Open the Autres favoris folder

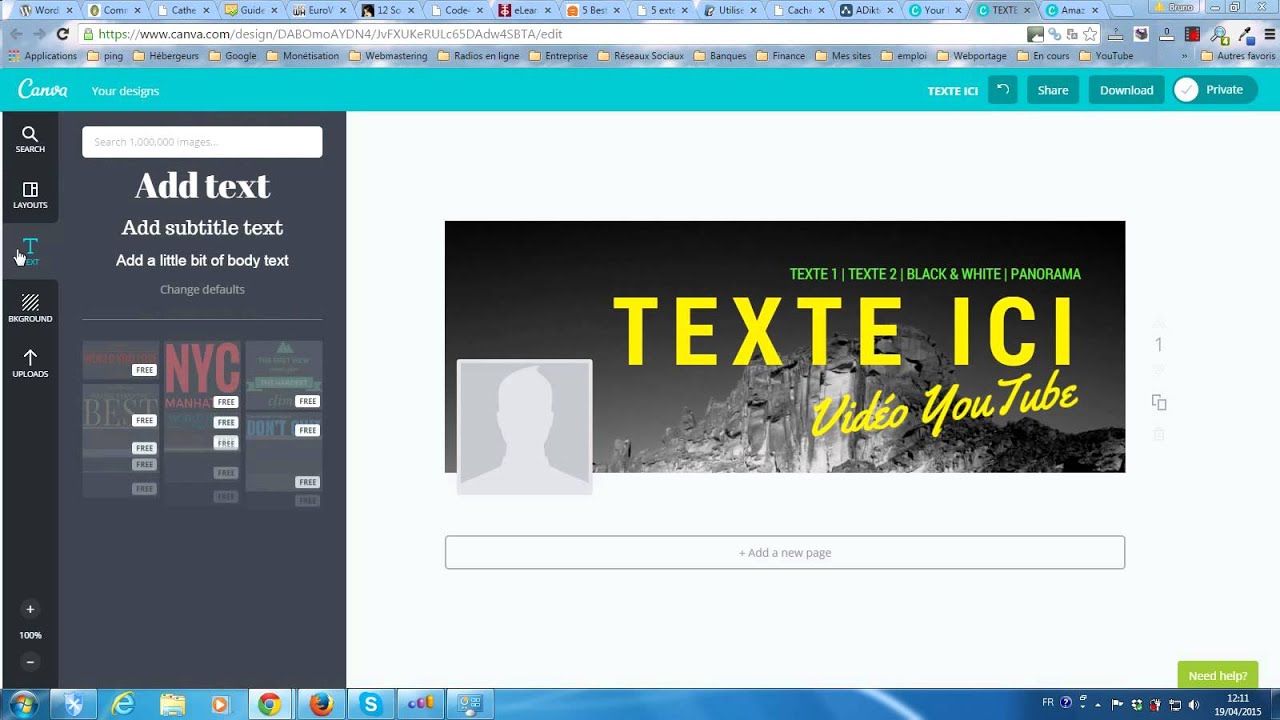(x=1238, y=56)
